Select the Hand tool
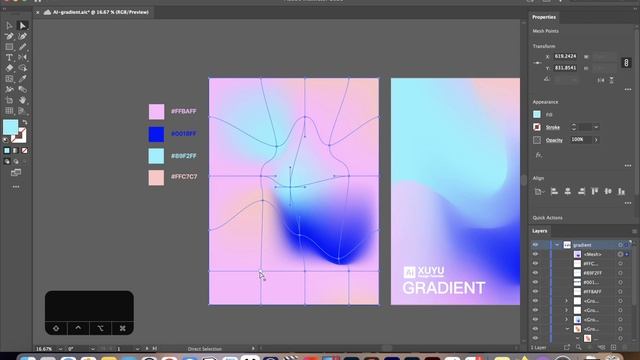Screen dimensions: 640x360 coord(22,100)
